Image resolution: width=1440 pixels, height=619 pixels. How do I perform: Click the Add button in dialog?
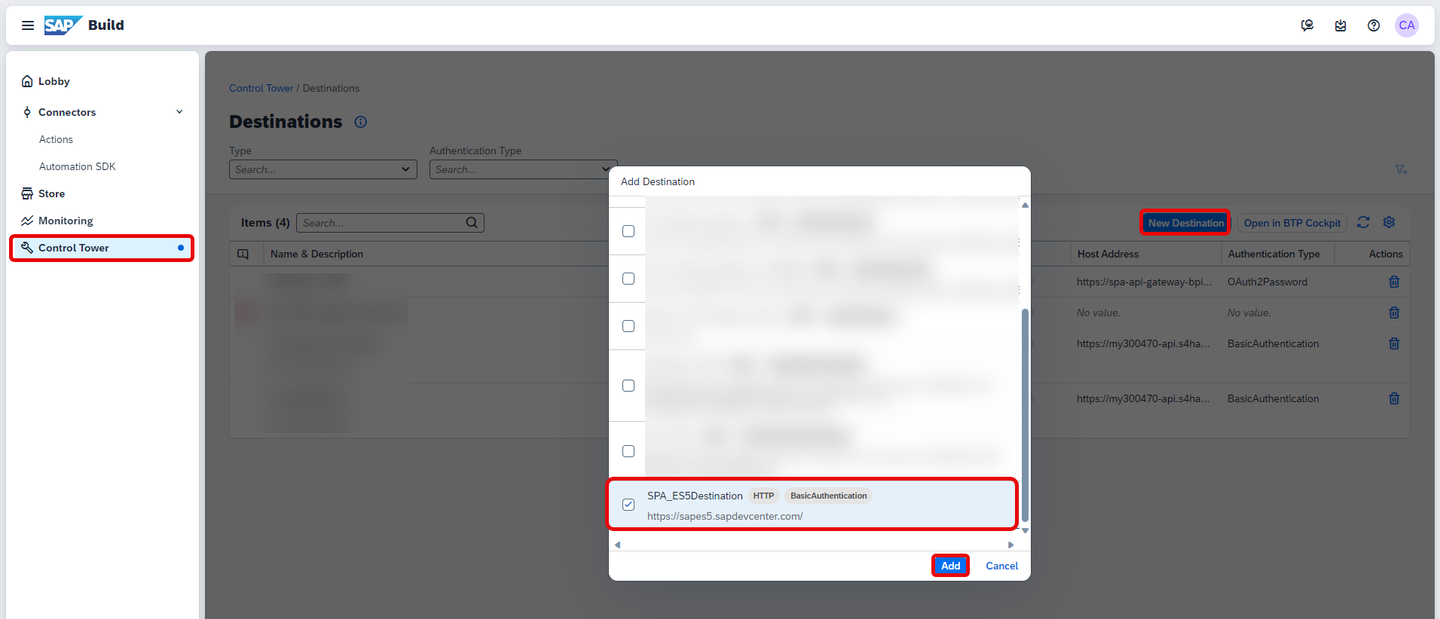pyautogui.click(x=950, y=566)
